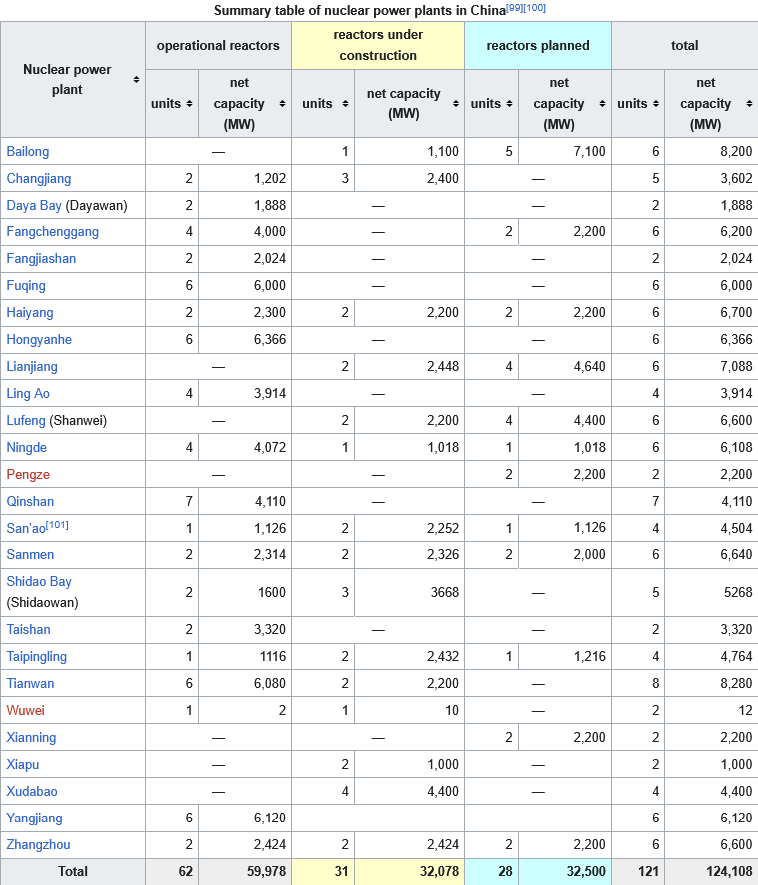This screenshot has width=758, height=885.
Task: Open the Zhangzhou plant link
Action: pyautogui.click(x=38, y=844)
